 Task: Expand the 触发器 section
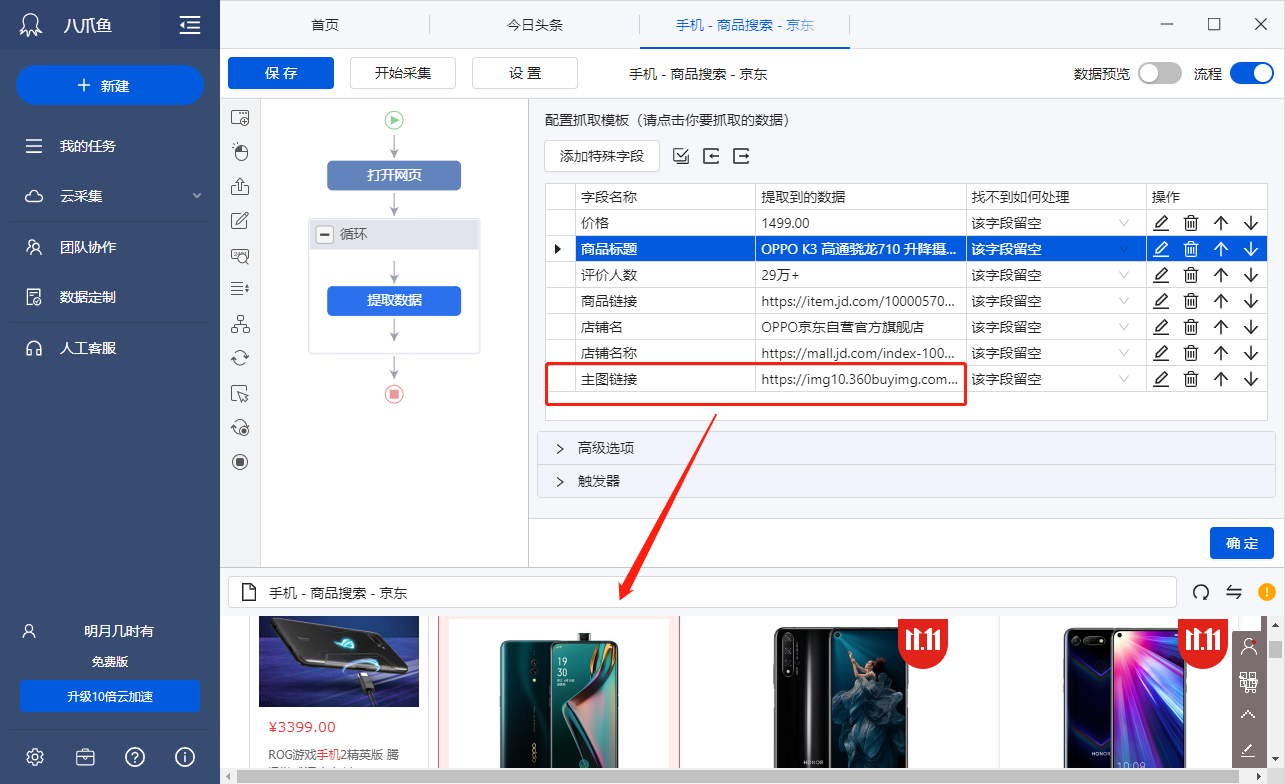click(906, 481)
